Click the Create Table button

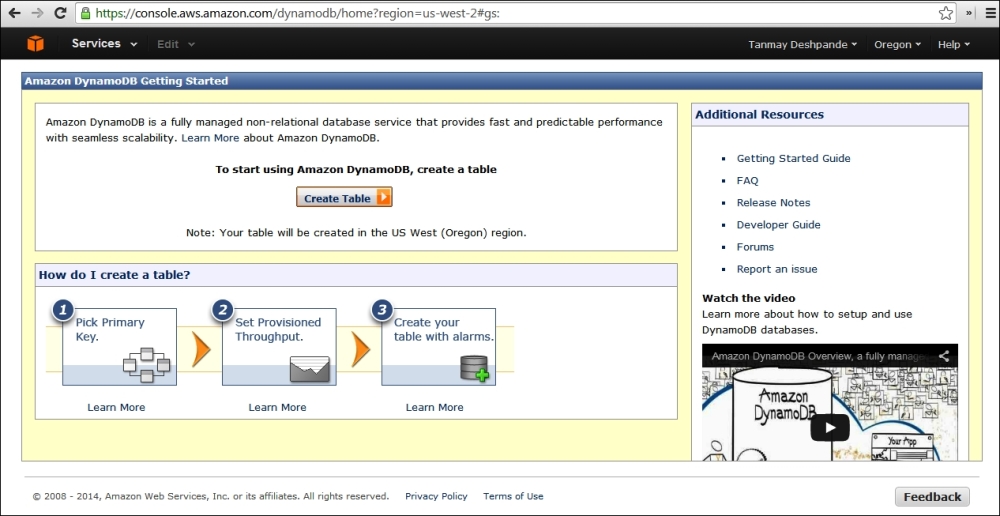point(344,198)
